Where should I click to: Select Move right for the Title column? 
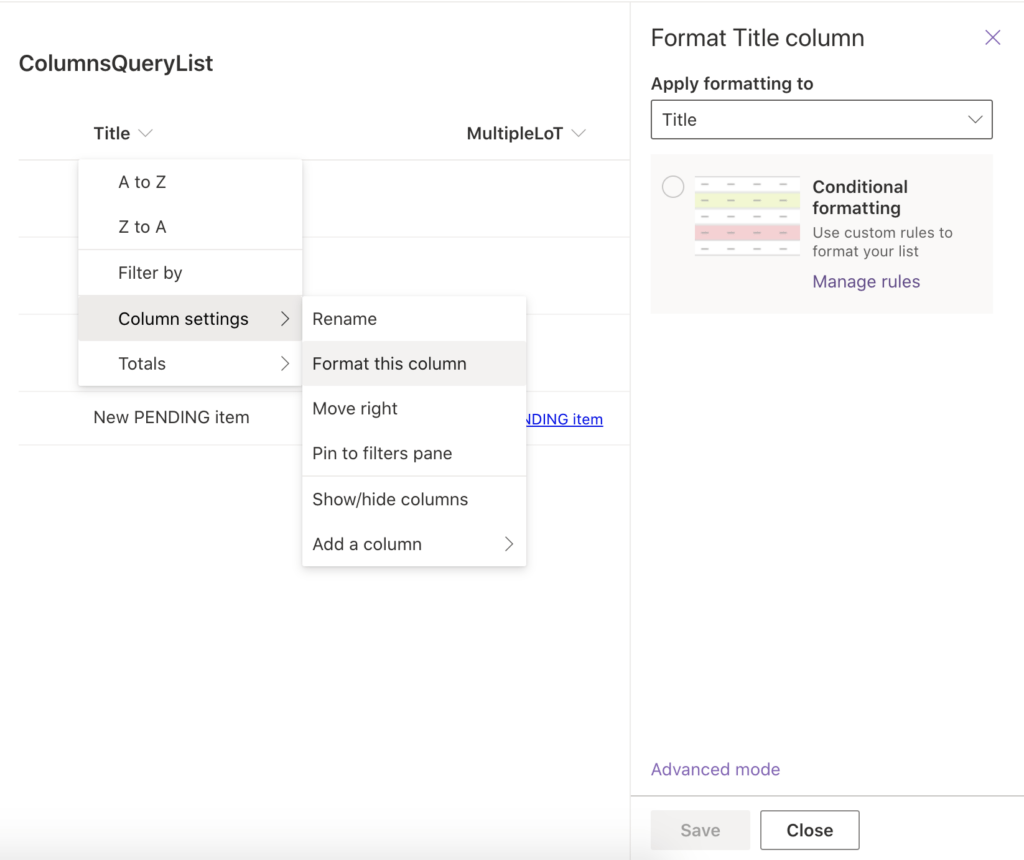click(354, 408)
